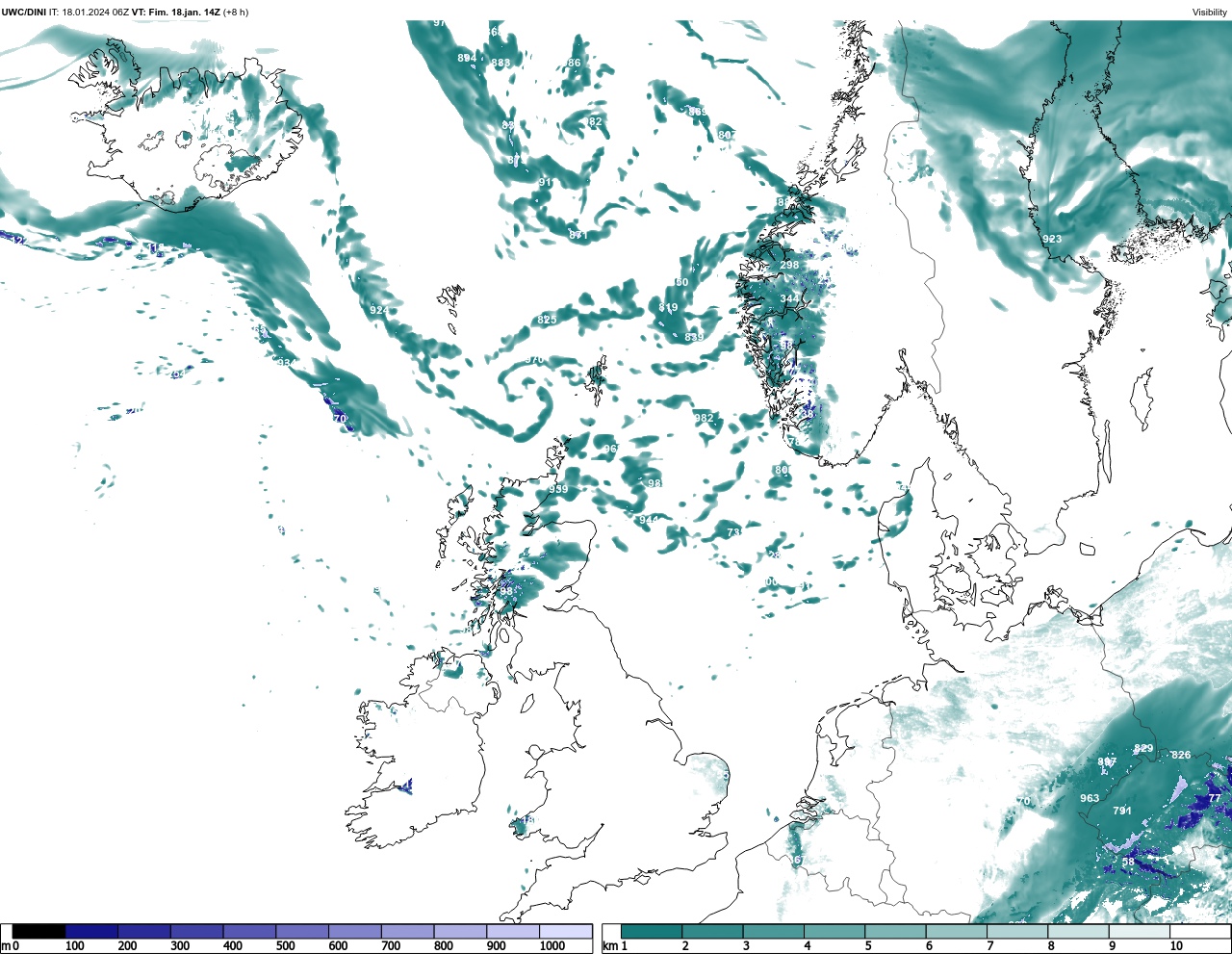Click the 923 visibility value over Sweden
The width and height of the screenshot is (1232, 954).
1052,240
